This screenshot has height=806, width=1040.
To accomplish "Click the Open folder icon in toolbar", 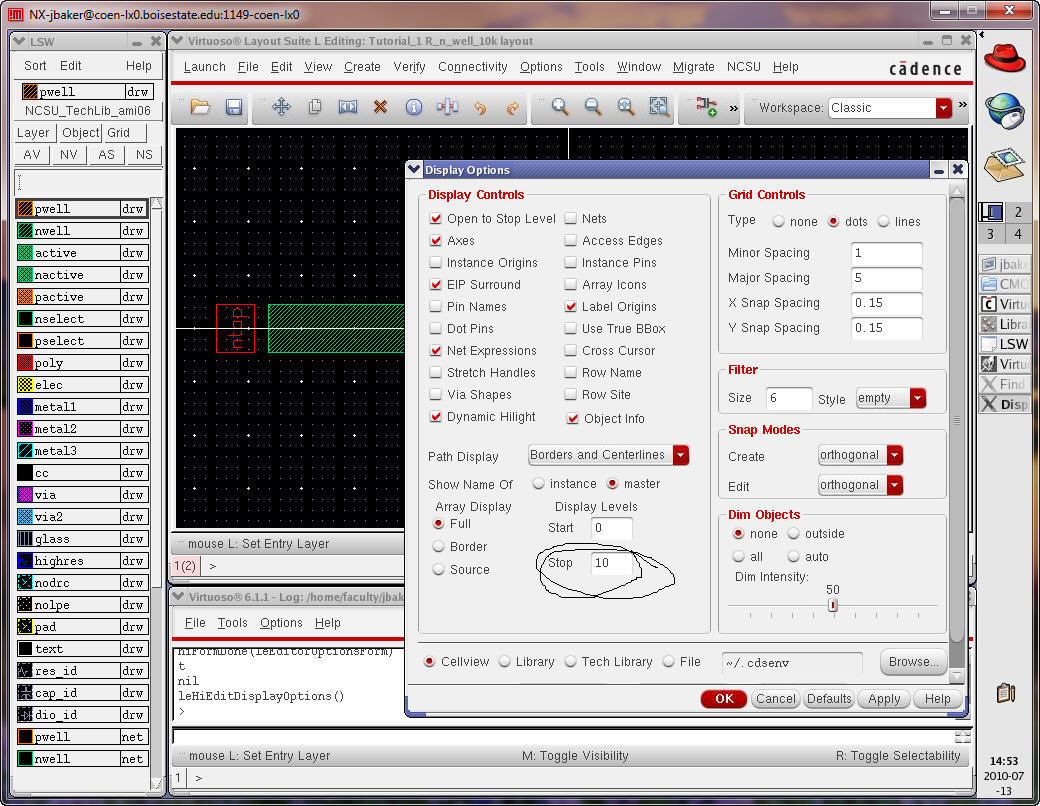I will [200, 107].
